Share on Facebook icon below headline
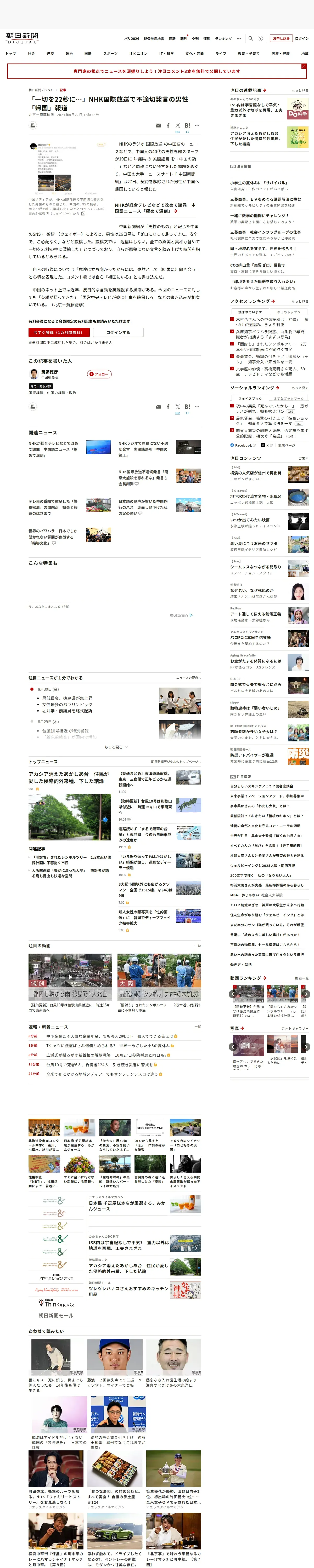This screenshot has height=1568, width=314. (x=168, y=125)
